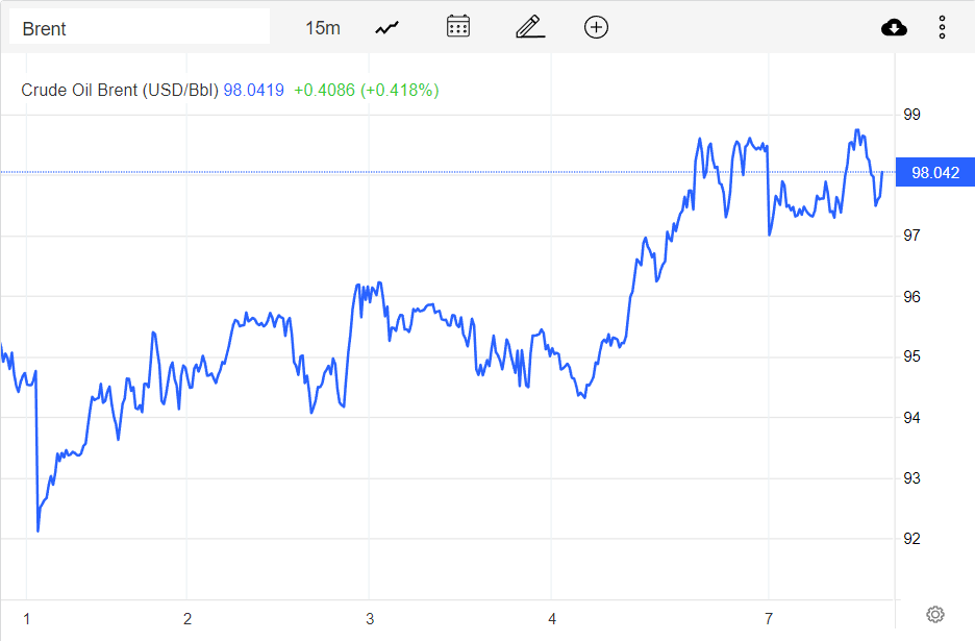Click the 99 label on the price axis

click(912, 115)
